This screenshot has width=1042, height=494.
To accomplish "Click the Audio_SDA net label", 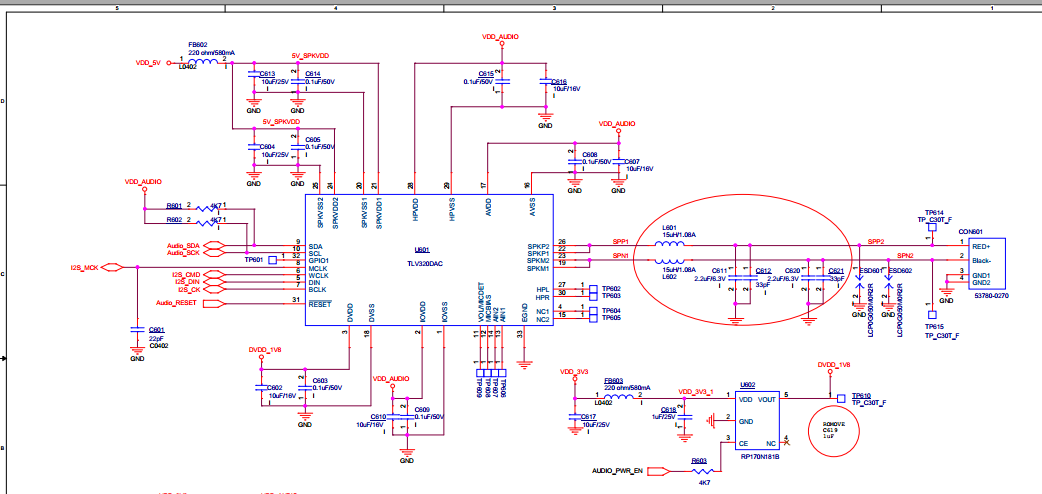I will pos(183,245).
